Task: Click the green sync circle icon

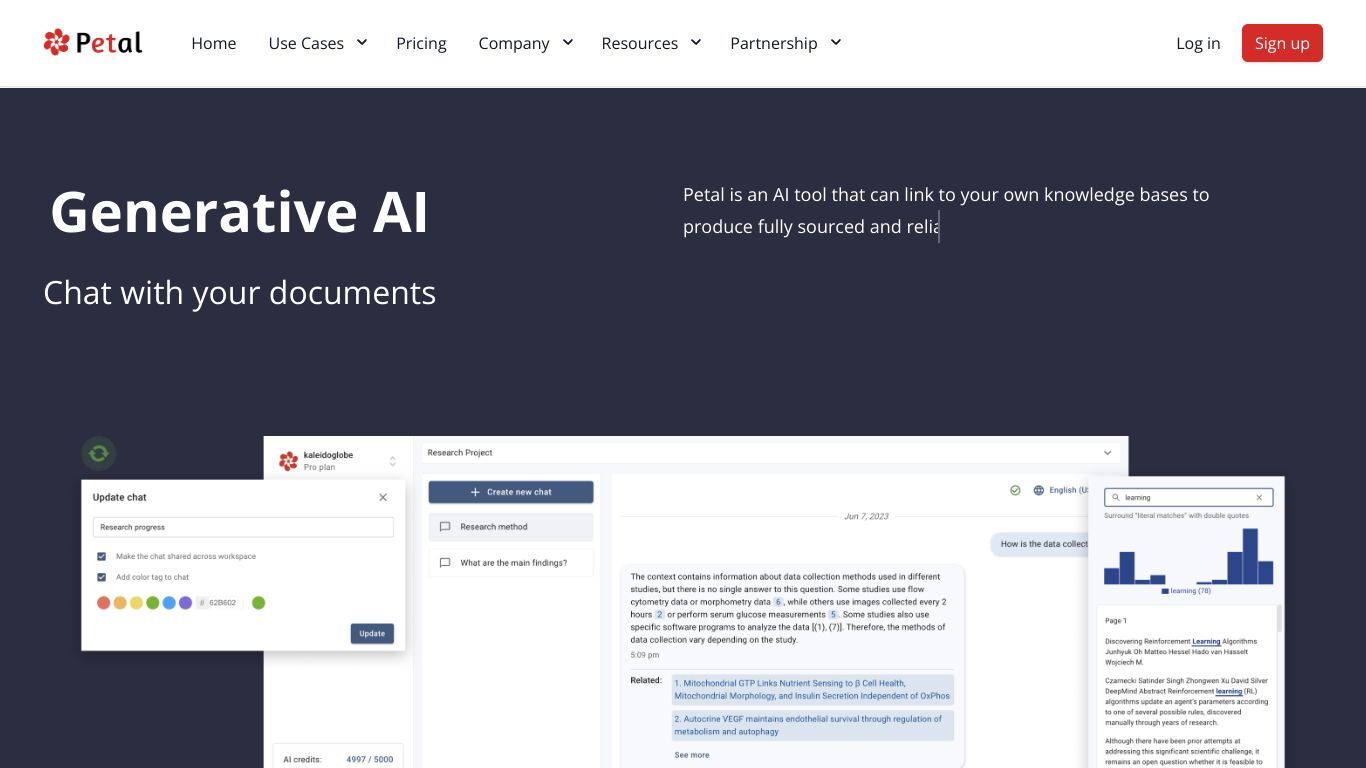Action: click(x=98, y=453)
